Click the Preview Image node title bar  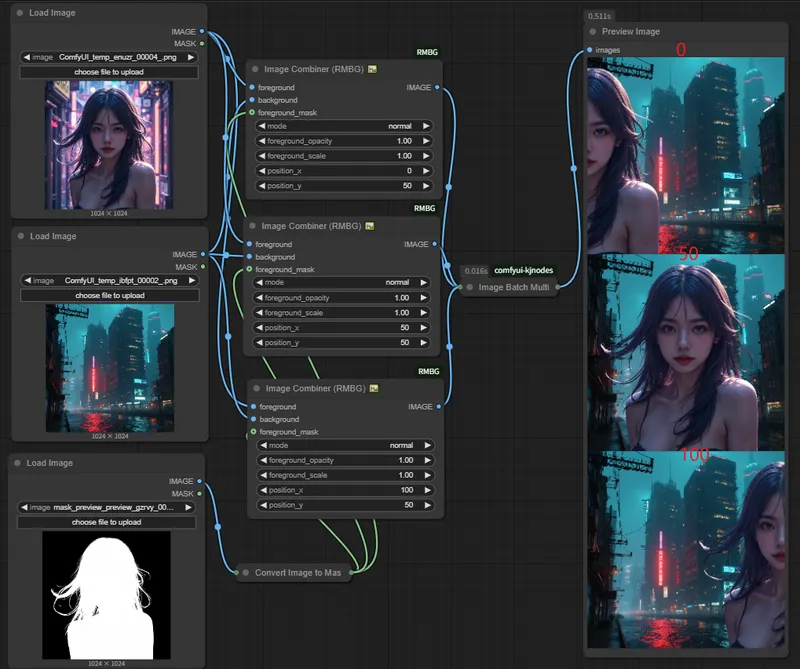click(680, 31)
